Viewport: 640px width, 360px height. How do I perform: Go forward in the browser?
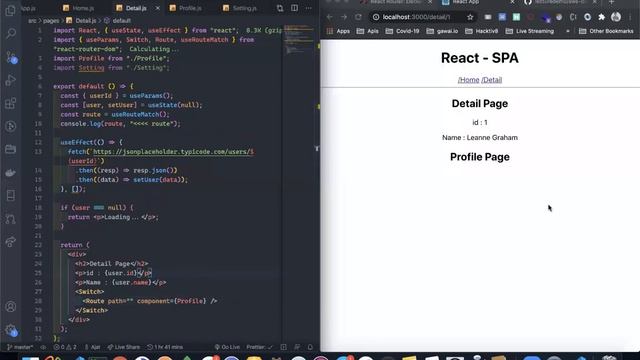pyautogui.click(x=344, y=17)
